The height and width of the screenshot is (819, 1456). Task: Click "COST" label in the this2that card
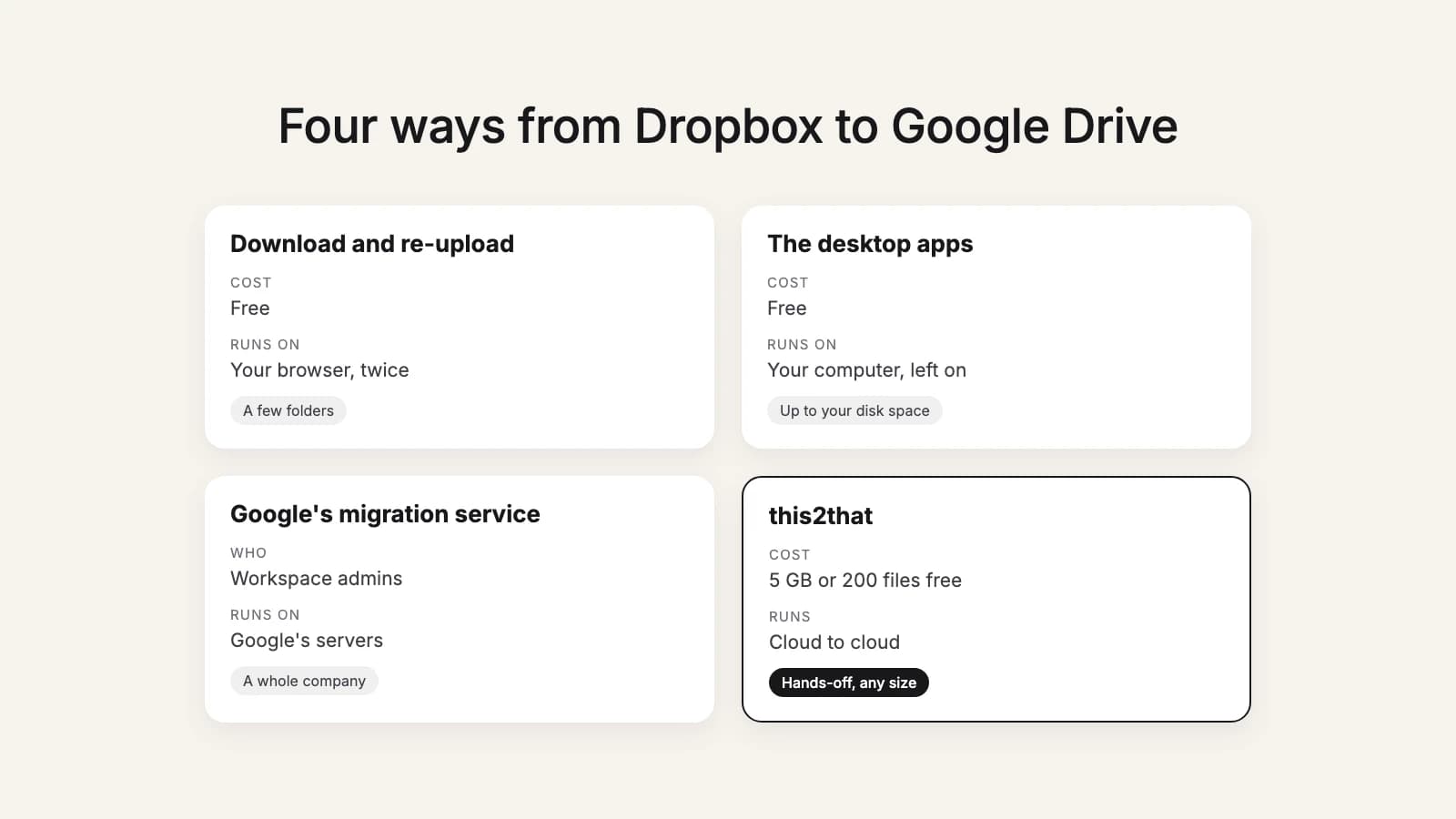click(790, 555)
